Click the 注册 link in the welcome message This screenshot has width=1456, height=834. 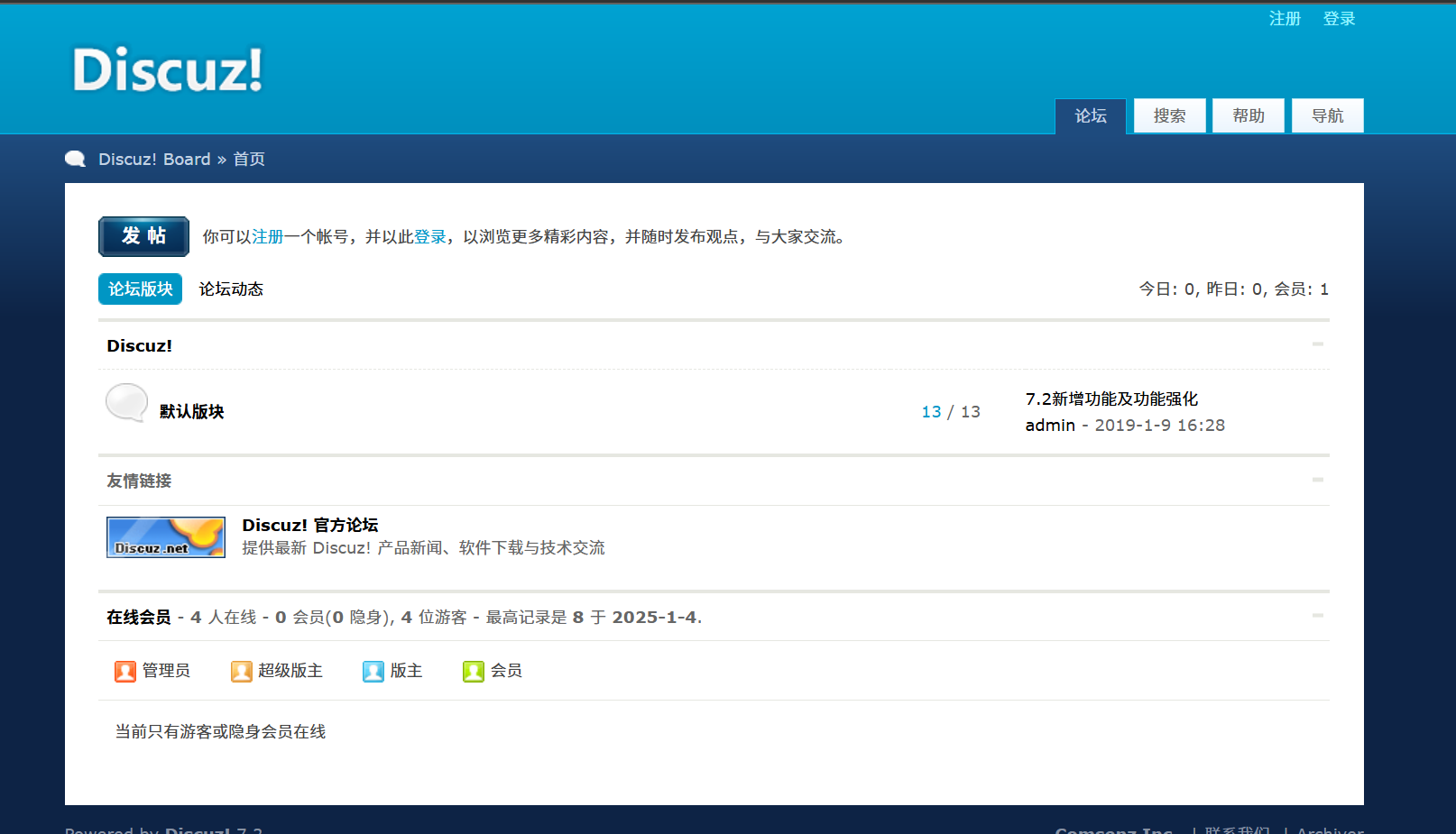(x=268, y=237)
